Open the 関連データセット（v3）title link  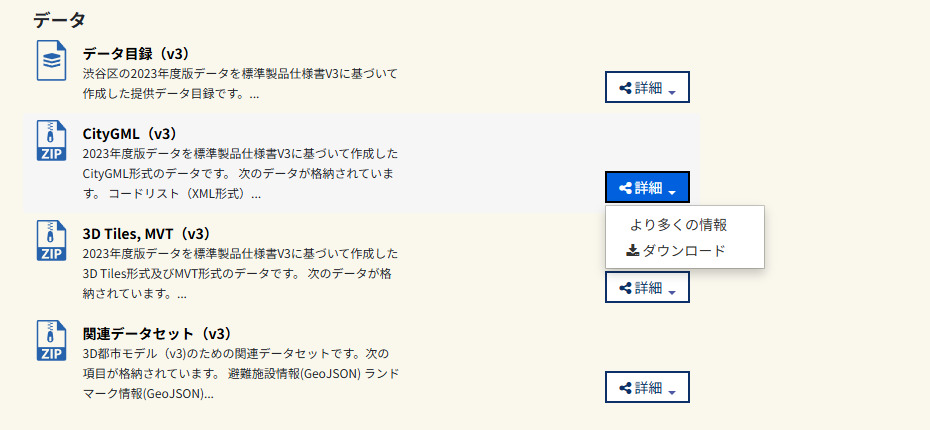[158, 334]
